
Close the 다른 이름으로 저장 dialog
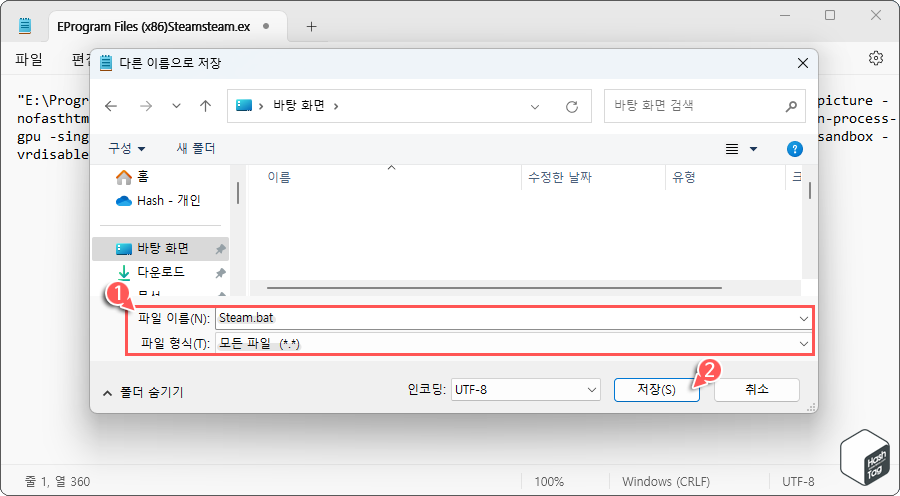[x=803, y=63]
